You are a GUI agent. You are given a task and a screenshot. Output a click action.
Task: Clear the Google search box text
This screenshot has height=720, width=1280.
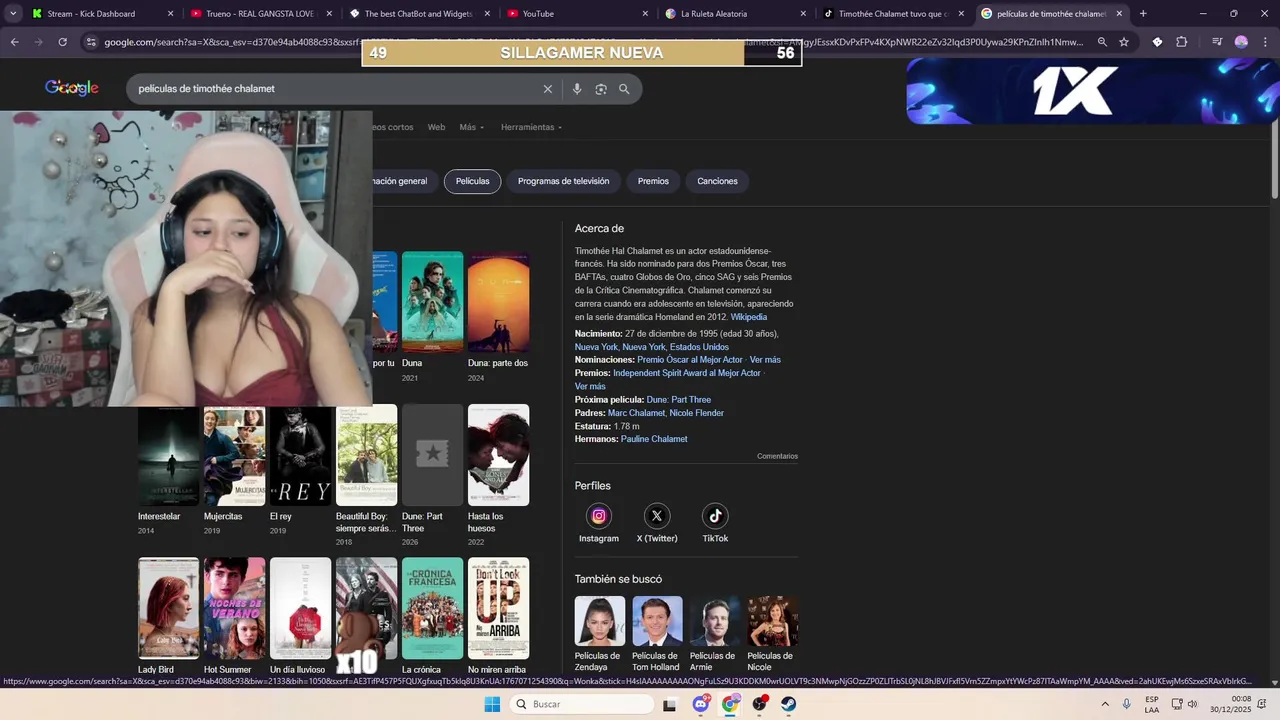[547, 89]
